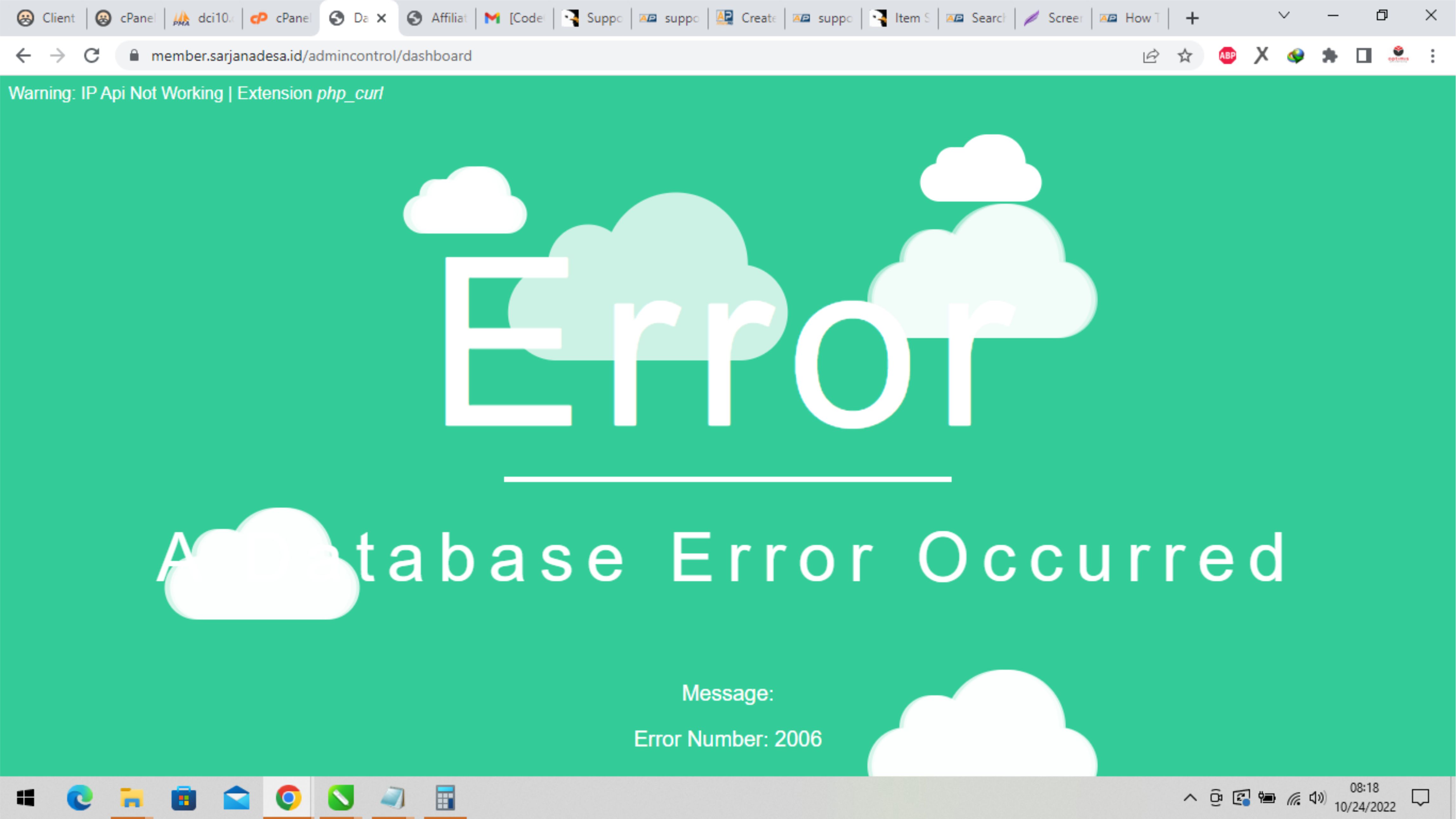Image resolution: width=1456 pixels, height=819 pixels.
Task: Switch to the dci10 phpMyAdmin tab
Action: (x=203, y=18)
